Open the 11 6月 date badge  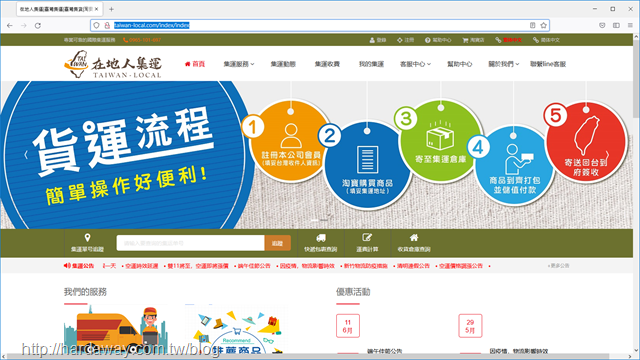click(348, 326)
